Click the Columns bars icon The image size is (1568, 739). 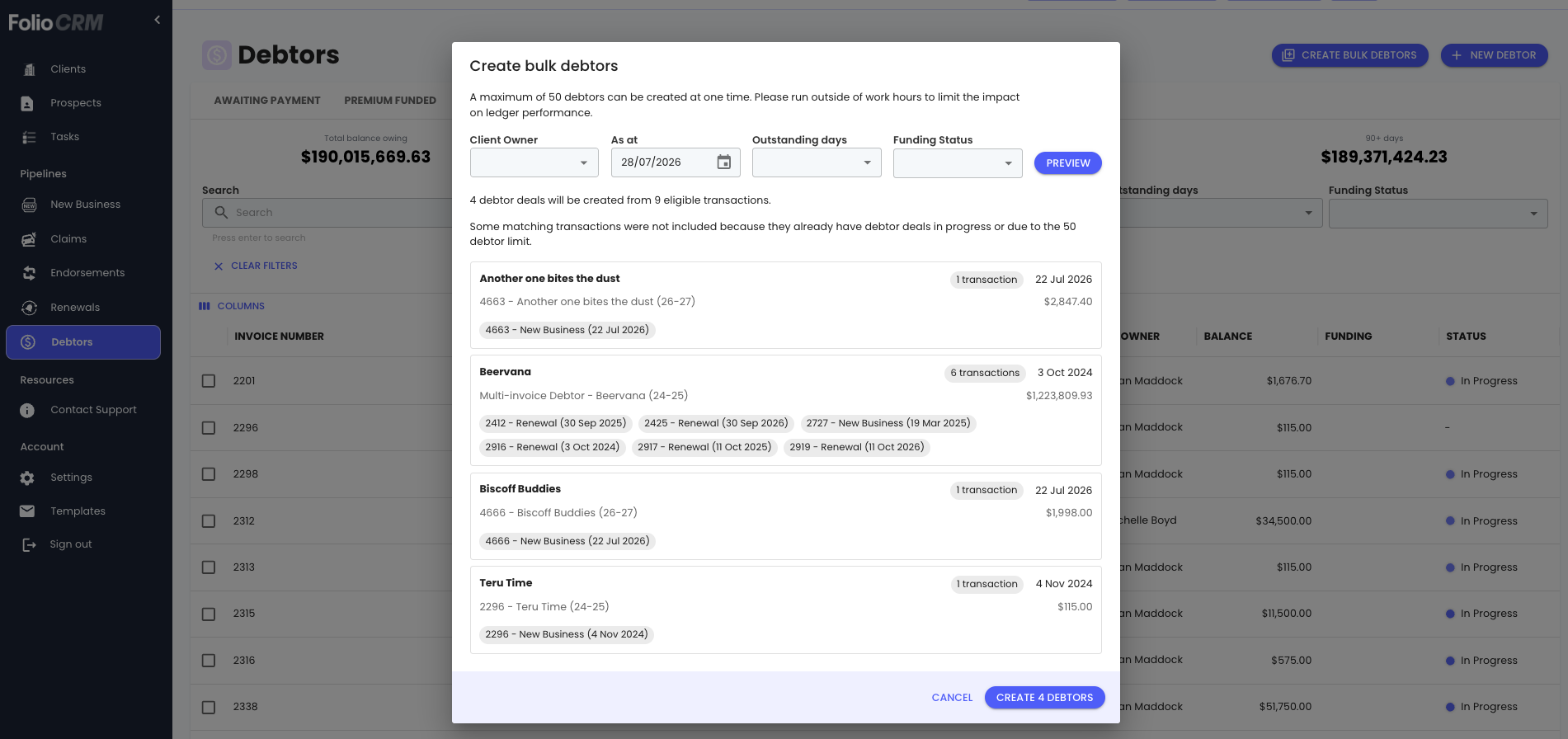point(205,306)
